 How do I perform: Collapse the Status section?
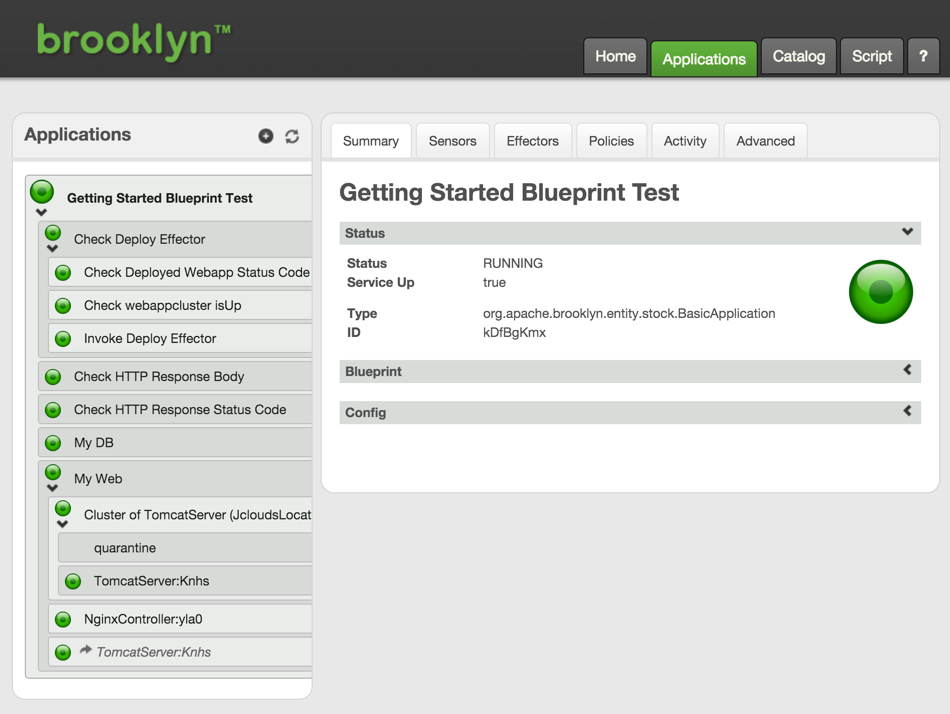[x=907, y=232]
